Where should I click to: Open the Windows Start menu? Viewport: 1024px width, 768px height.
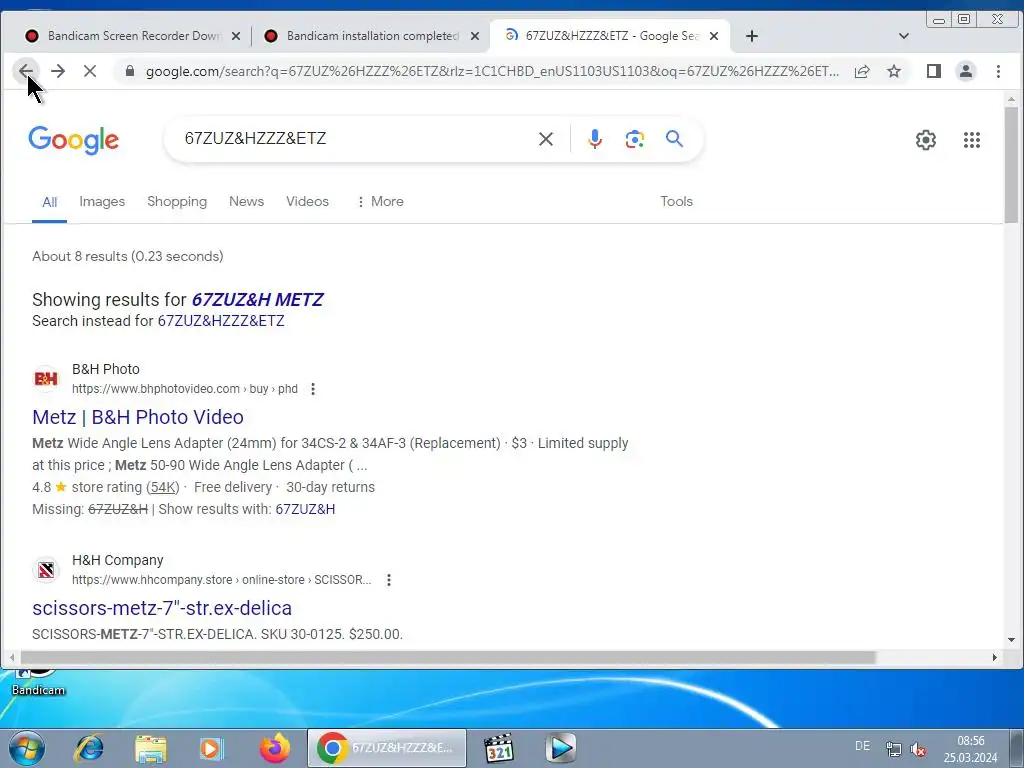click(x=27, y=748)
